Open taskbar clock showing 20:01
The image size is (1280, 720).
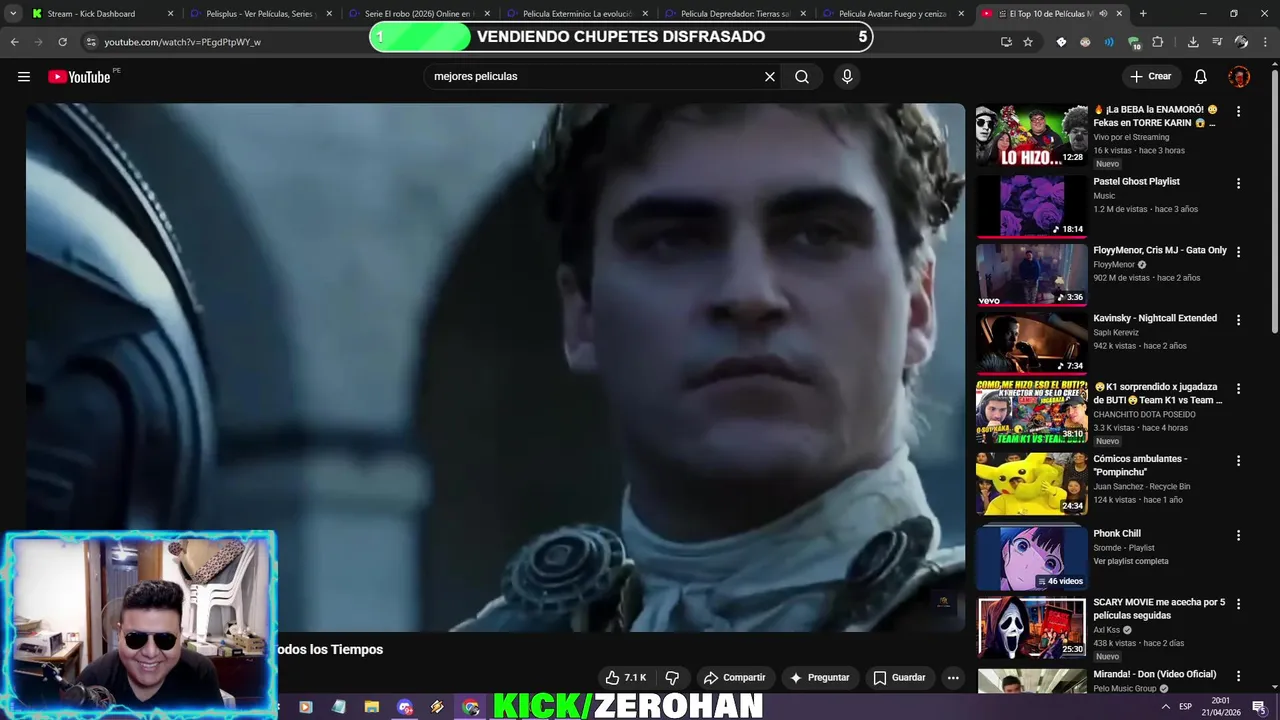coord(1221,706)
